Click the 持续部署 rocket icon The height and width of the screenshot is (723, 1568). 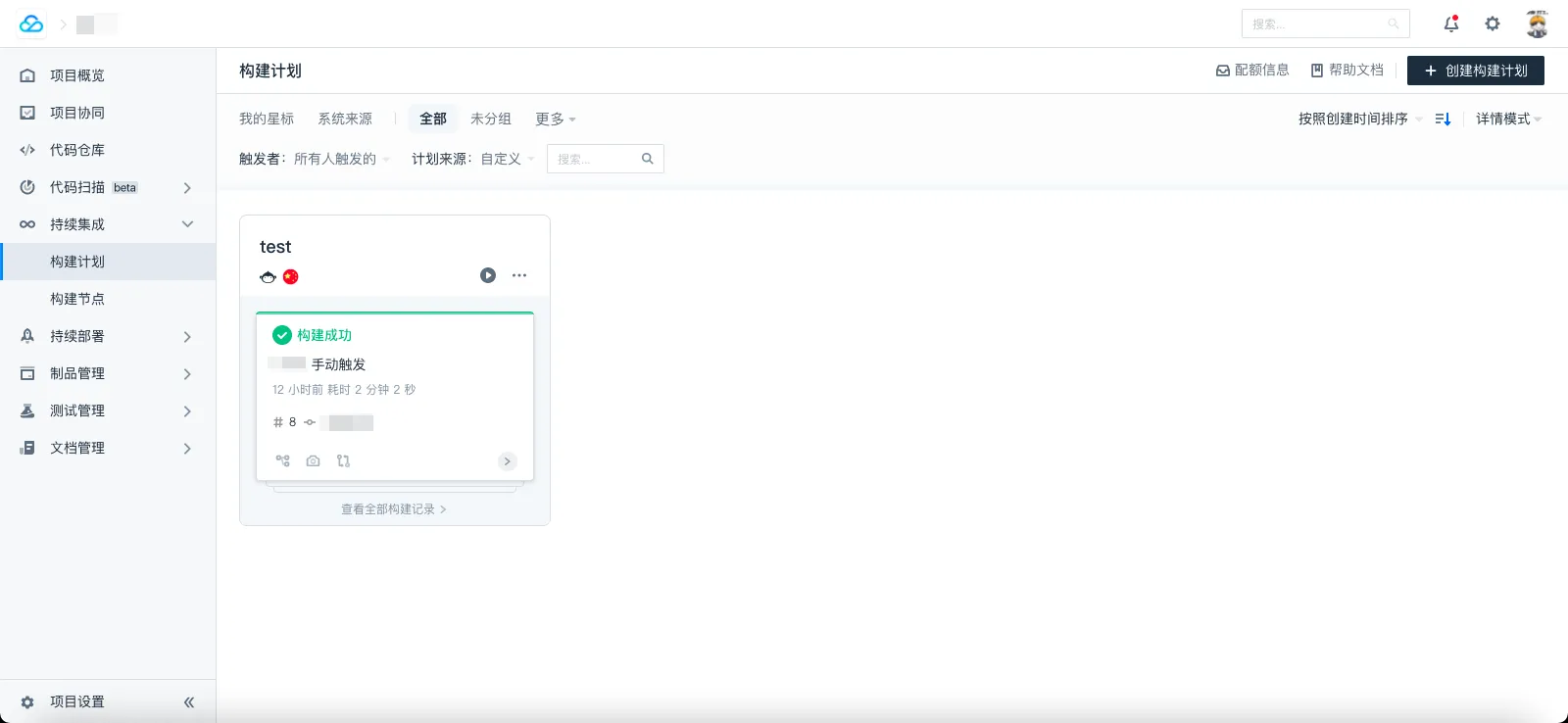[x=27, y=336]
